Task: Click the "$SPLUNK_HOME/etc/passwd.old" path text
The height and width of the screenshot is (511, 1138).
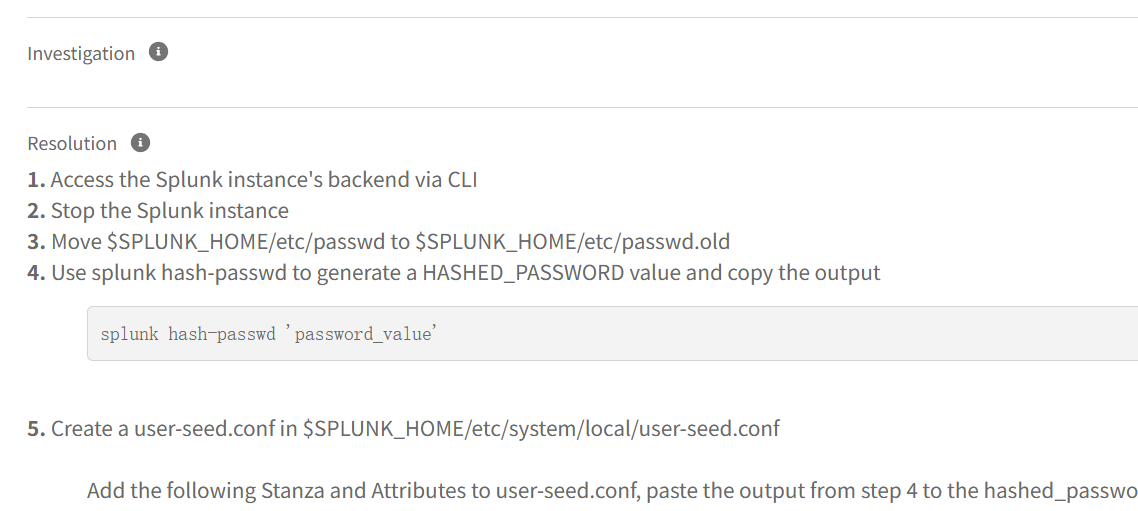Action: 572,242
